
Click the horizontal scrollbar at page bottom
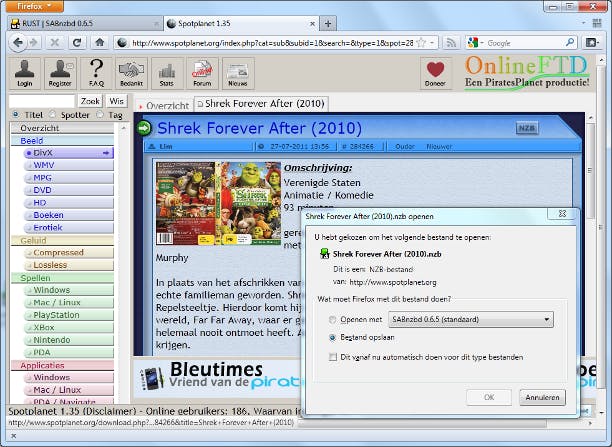pos(423,423)
